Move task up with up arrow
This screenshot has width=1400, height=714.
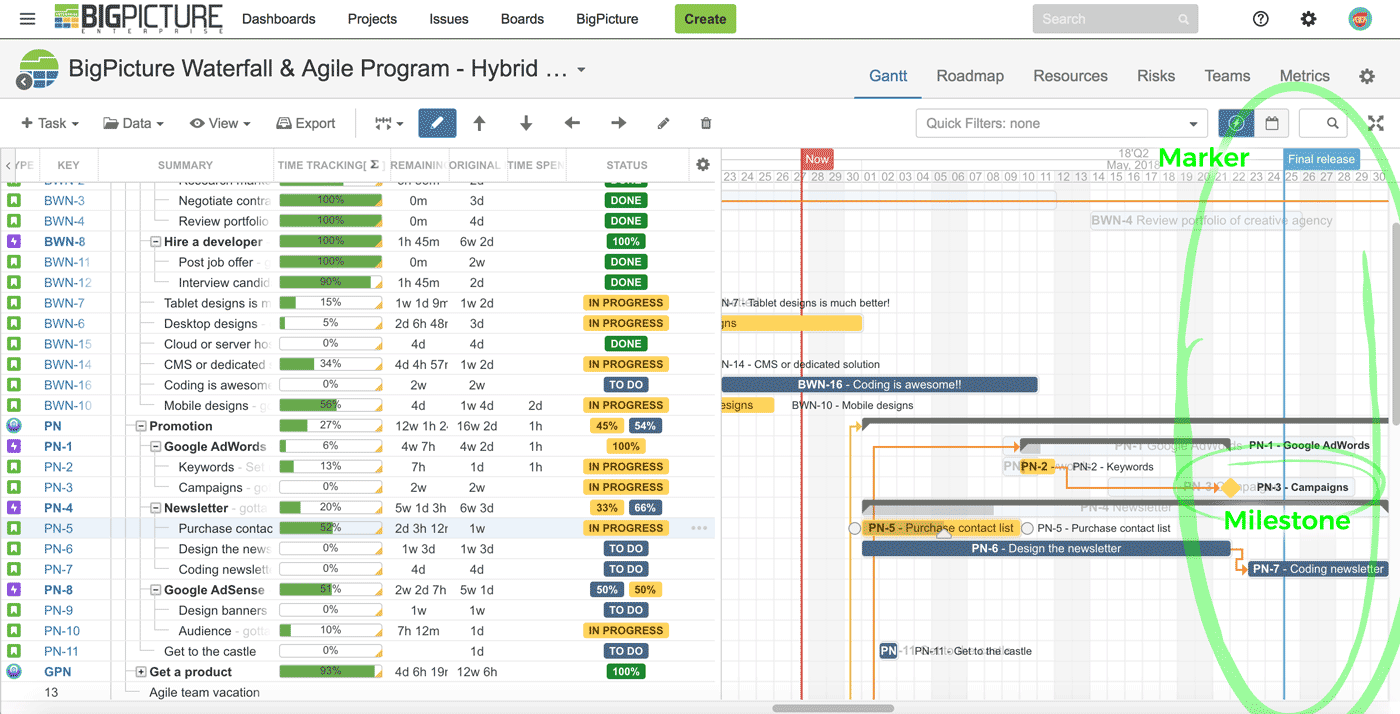479,123
